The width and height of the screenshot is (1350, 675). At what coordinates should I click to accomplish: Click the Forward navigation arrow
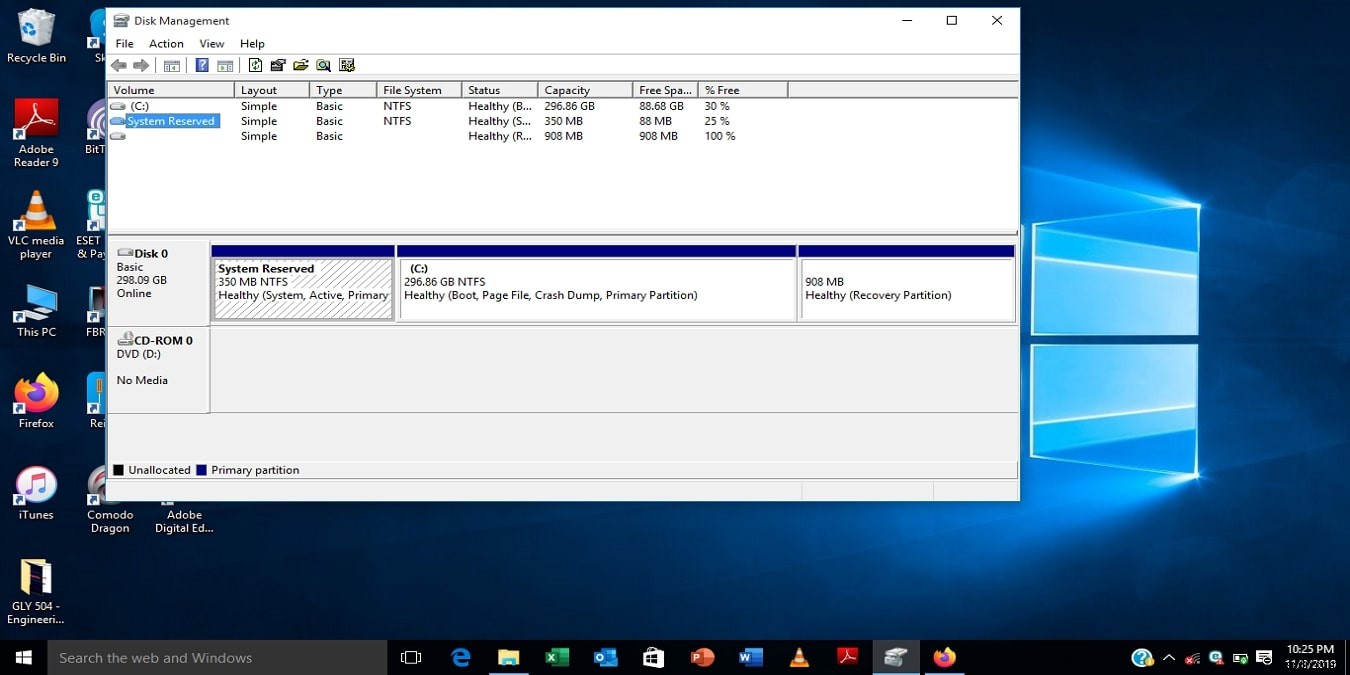(139, 65)
